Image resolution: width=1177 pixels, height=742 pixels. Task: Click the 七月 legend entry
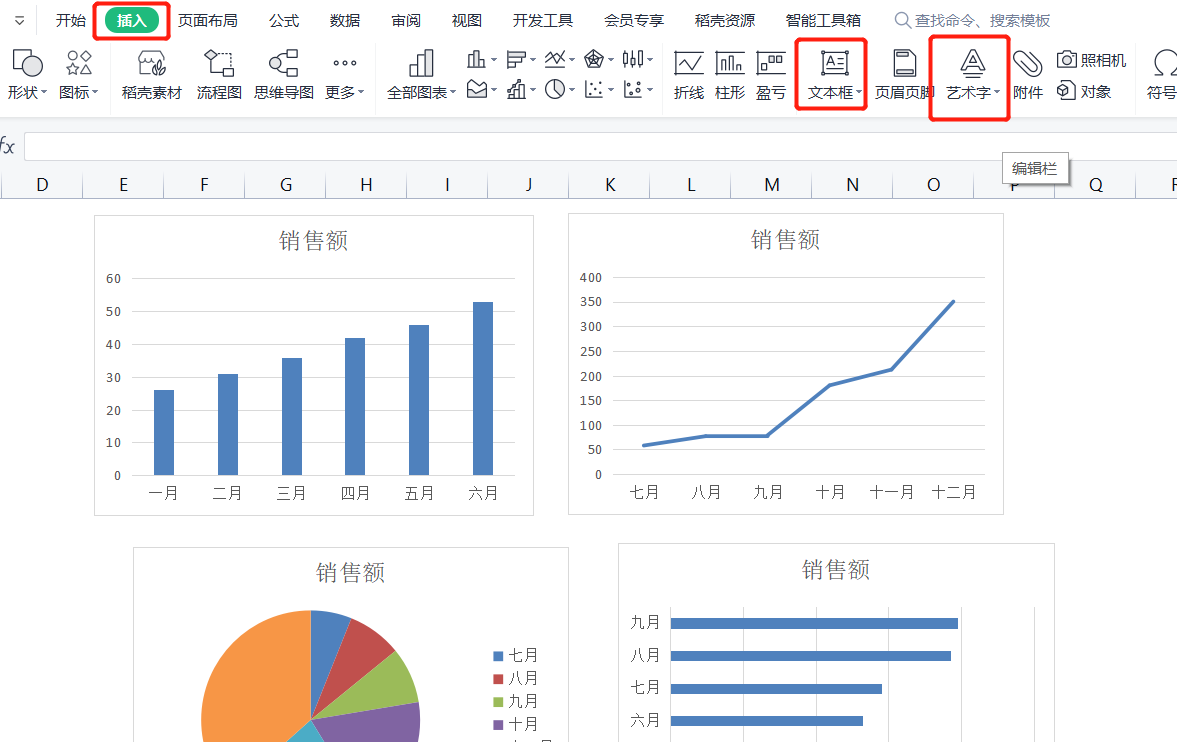point(515,656)
